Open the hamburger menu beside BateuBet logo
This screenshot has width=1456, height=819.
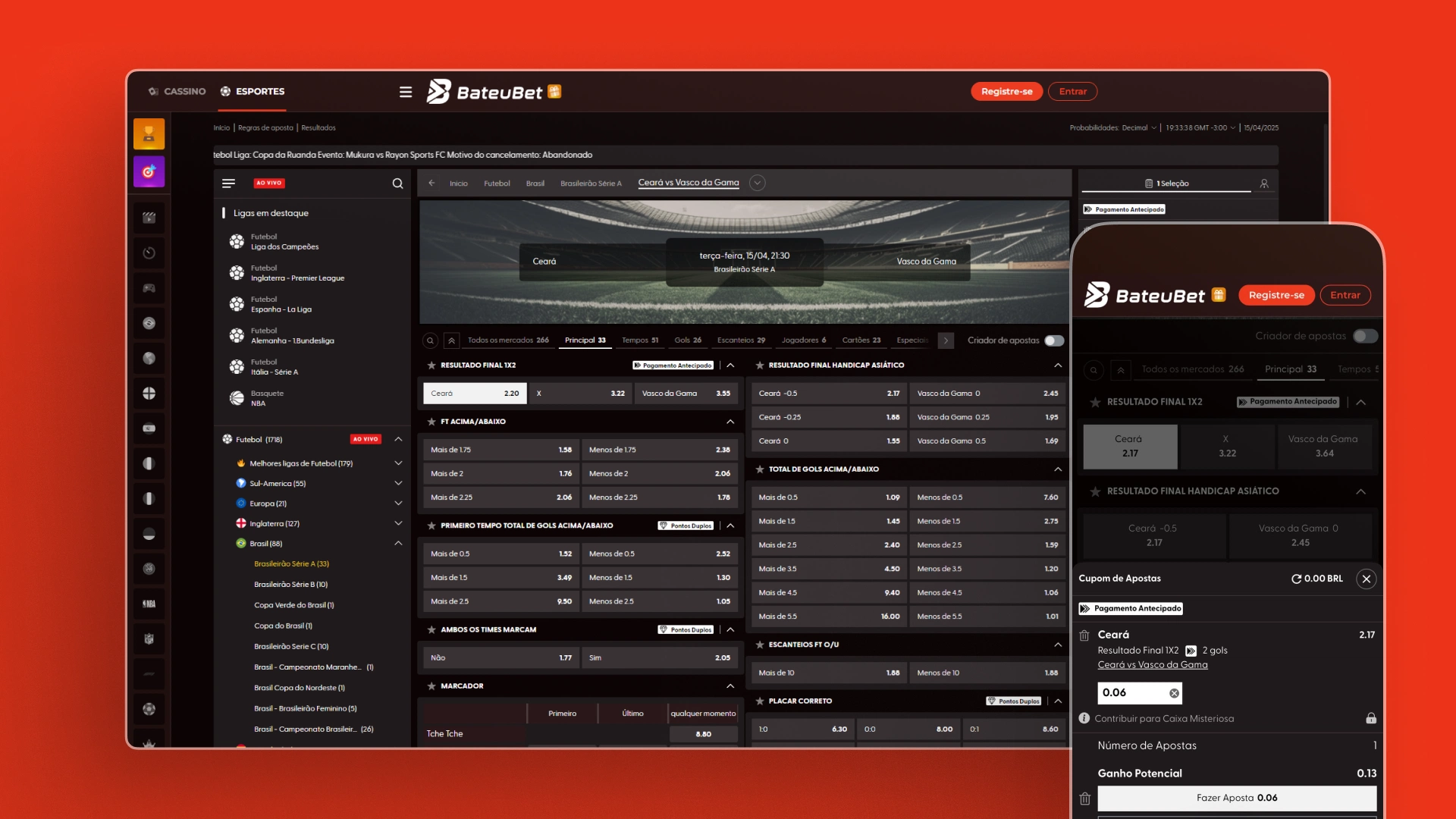pyautogui.click(x=406, y=92)
